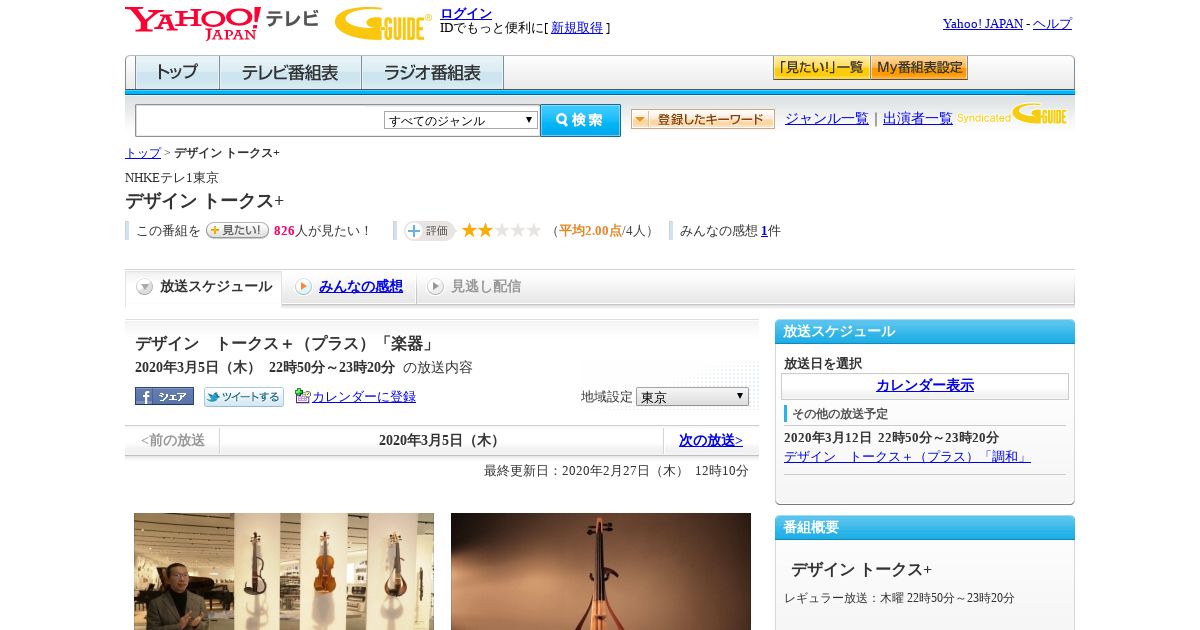The width and height of the screenshot is (1200, 630).
Task: Click the calendar icon beside カレンダーに登録
Action: 303,396
